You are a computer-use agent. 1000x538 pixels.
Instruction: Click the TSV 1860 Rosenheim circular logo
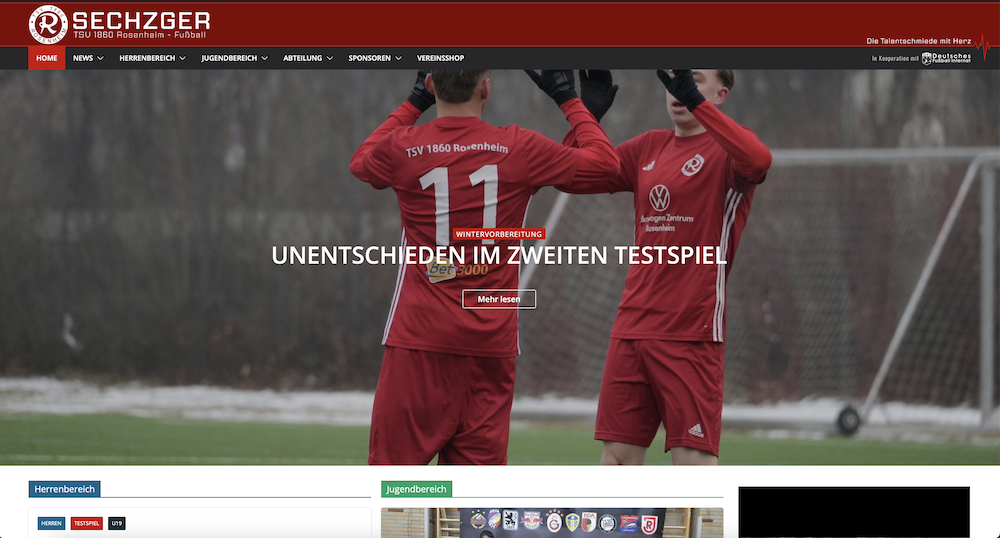(48, 24)
